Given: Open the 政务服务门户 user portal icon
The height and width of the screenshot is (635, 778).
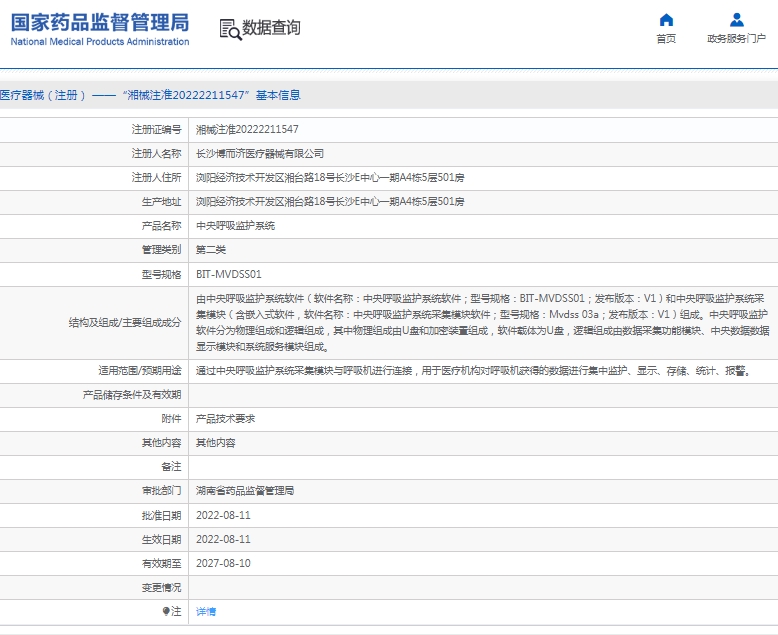Looking at the screenshot, I should point(737,20).
